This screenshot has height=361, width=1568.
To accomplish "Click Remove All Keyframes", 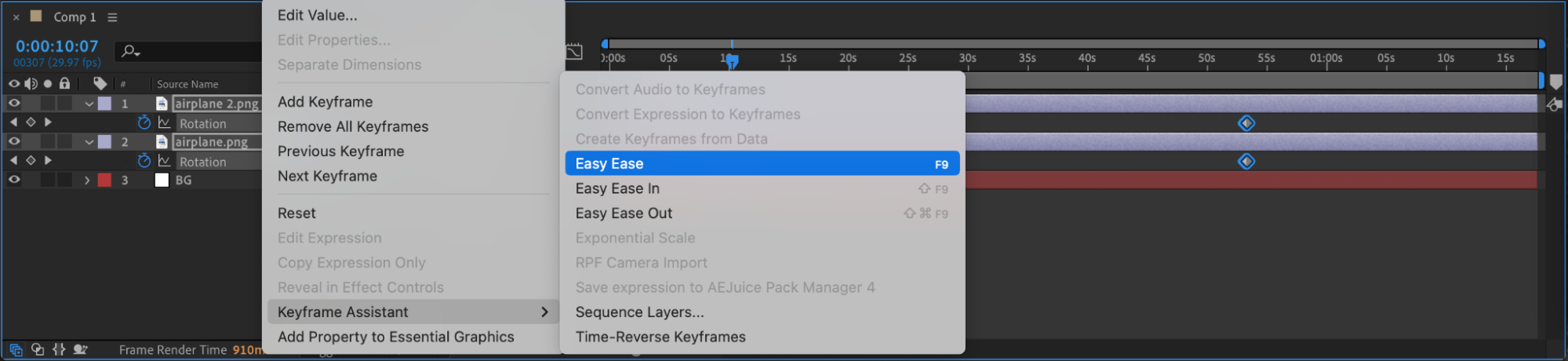I will 353,126.
